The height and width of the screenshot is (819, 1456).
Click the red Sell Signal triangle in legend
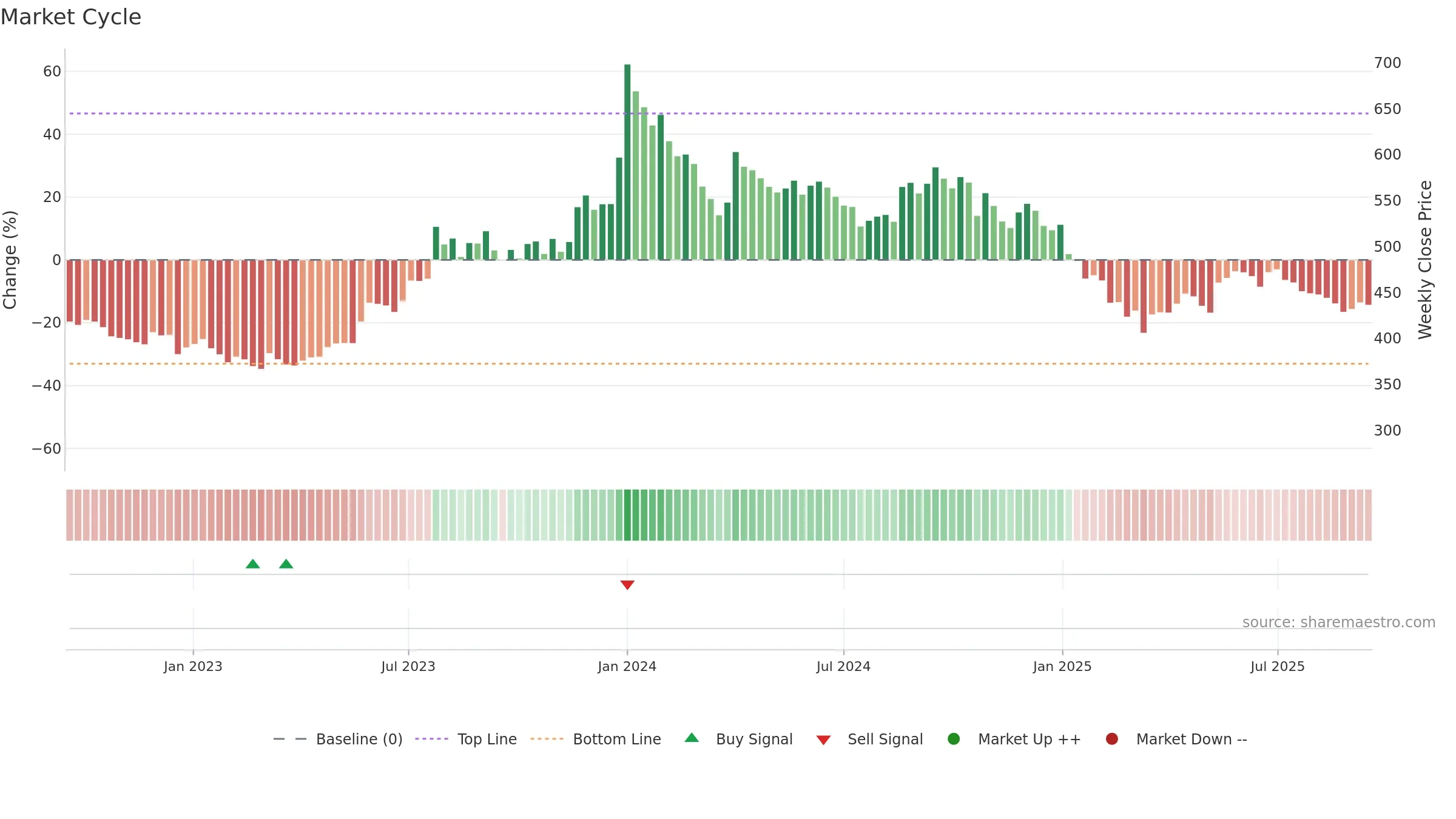click(823, 740)
